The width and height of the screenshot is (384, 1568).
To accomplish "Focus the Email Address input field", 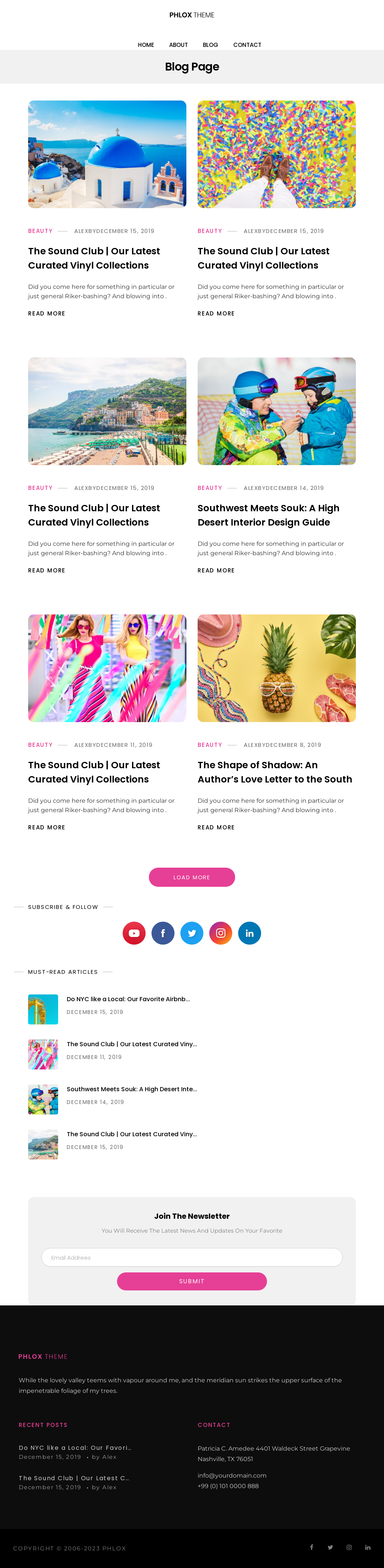I will tap(192, 1257).
